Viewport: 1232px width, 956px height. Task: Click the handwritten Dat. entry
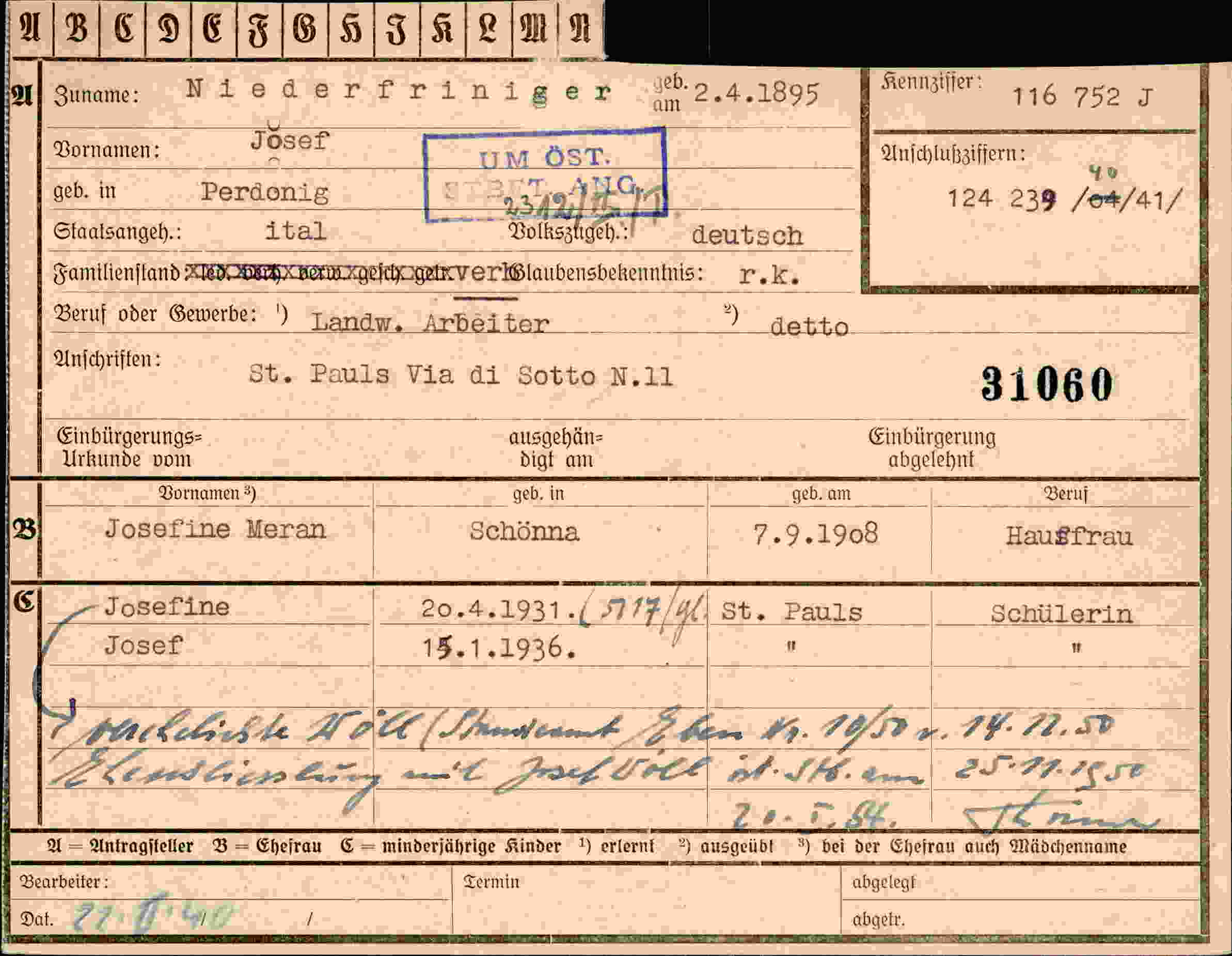152,914
